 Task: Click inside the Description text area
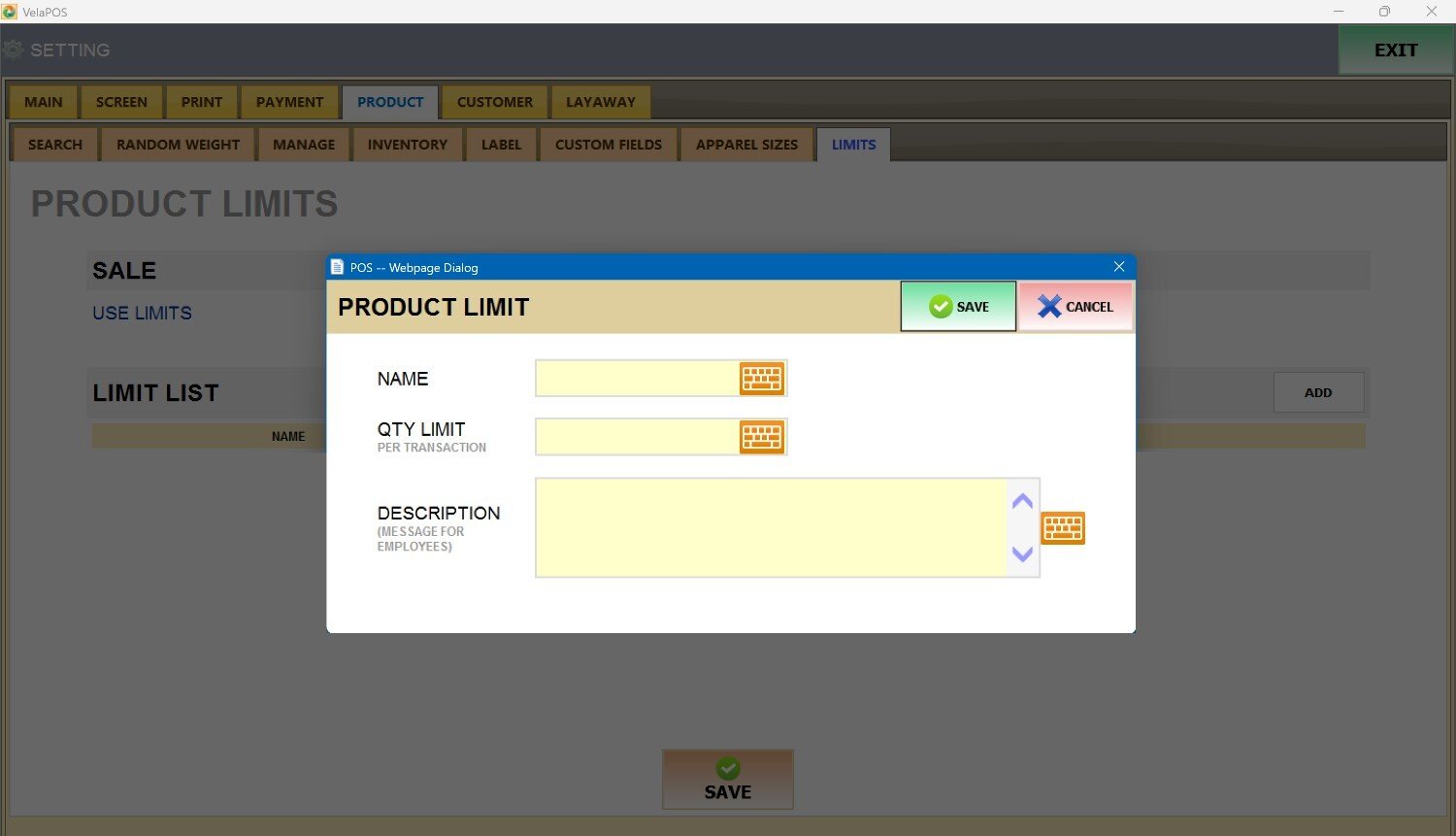coord(771,527)
